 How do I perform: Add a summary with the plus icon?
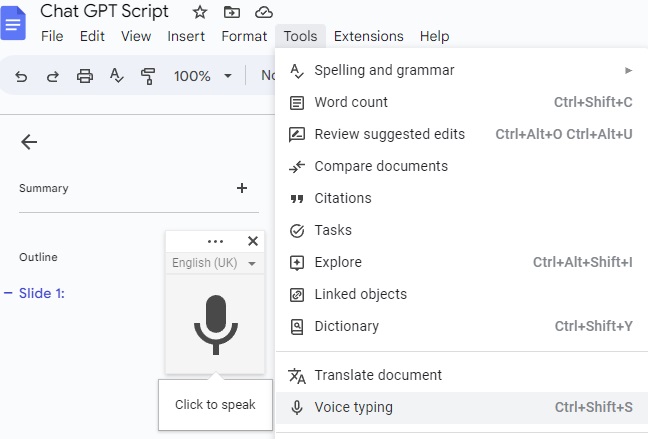[x=241, y=188]
